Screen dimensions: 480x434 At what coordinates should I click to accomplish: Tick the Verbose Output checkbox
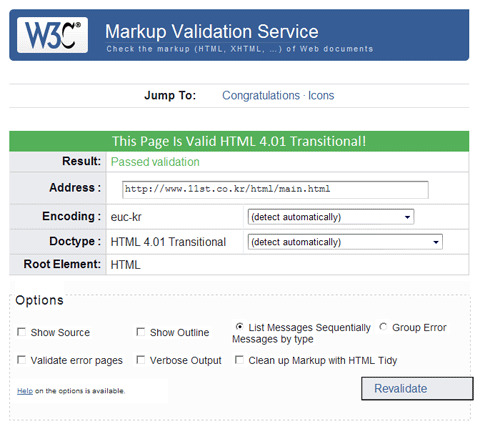[141, 360]
